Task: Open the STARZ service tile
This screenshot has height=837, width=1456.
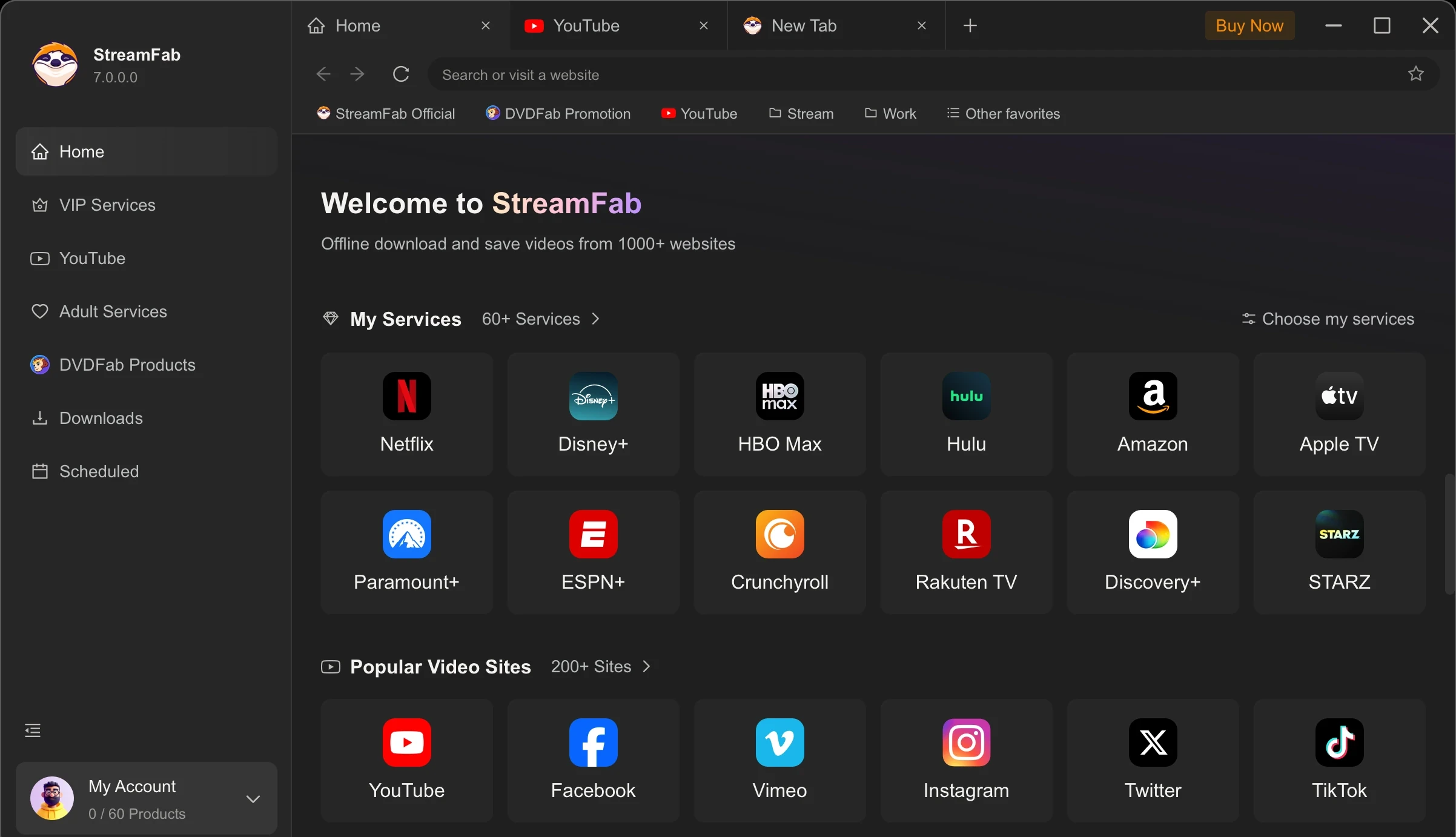Action: 1339,552
